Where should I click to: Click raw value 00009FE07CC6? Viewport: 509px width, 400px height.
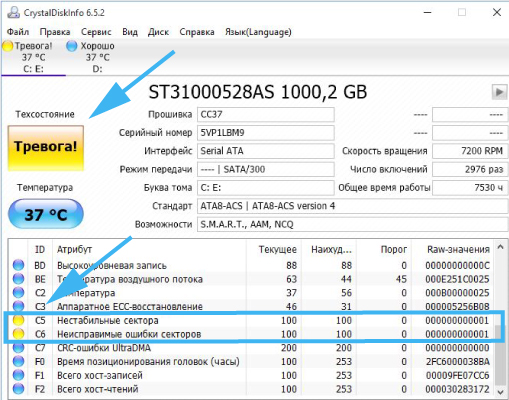tap(457, 375)
